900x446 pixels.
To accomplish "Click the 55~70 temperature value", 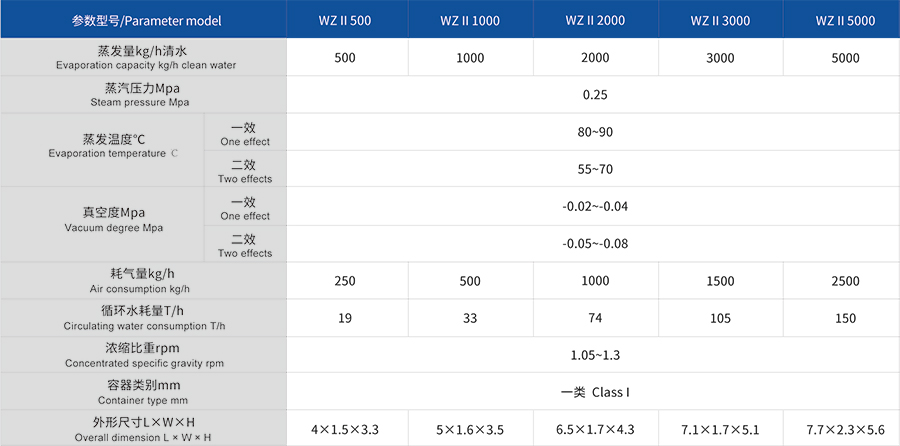I will (x=595, y=170).
